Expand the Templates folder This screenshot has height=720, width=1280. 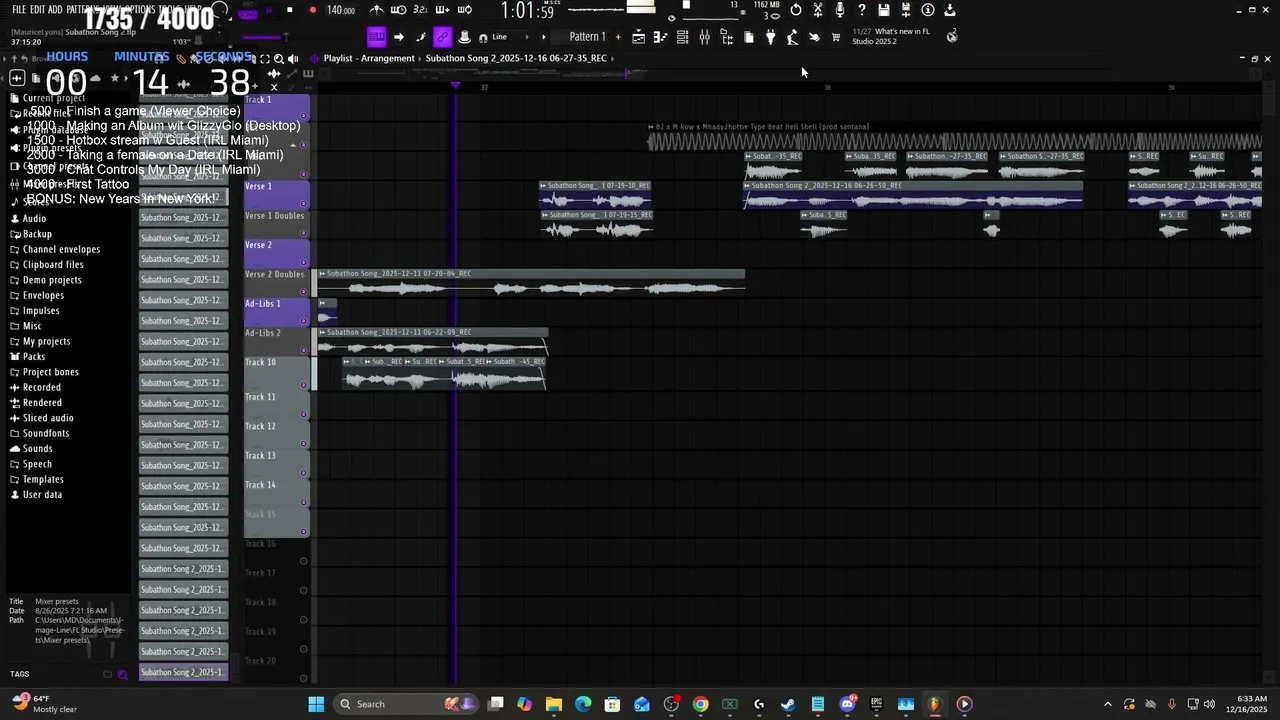coord(43,479)
